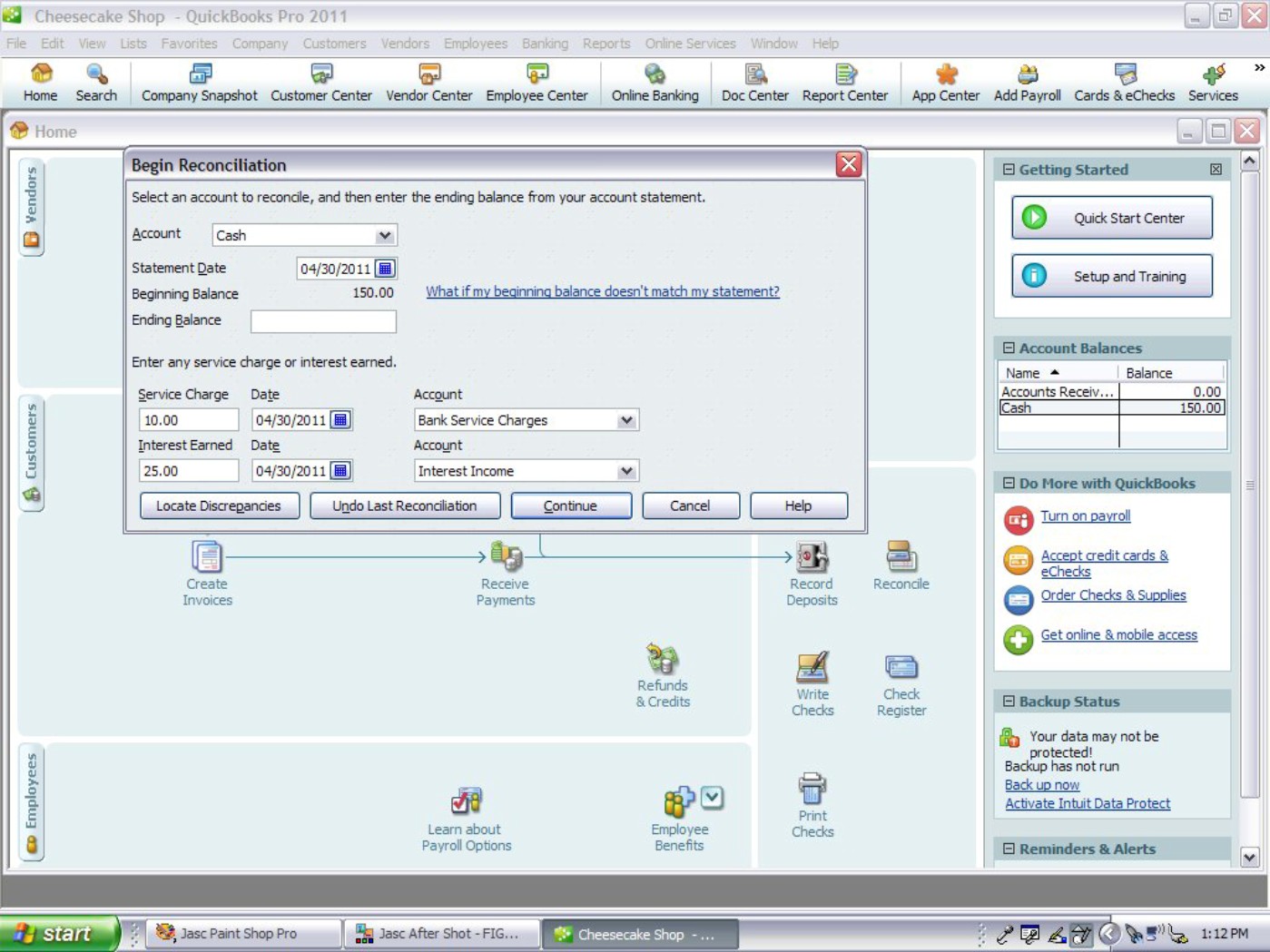Open the Vendor Center
Screen dimensions: 1270x952
[x=429, y=83]
